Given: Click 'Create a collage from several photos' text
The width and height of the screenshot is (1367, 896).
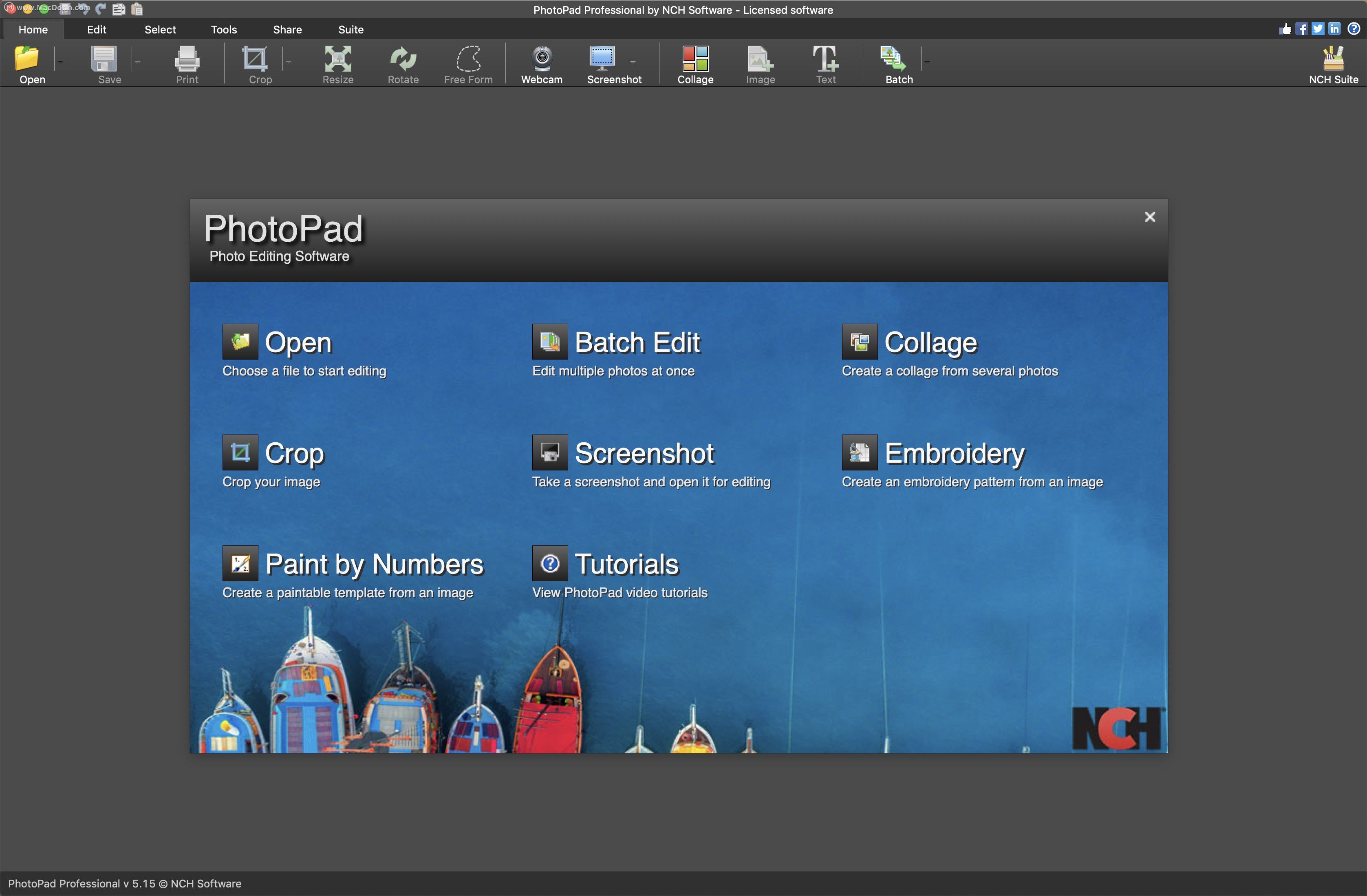Looking at the screenshot, I should pos(949,371).
